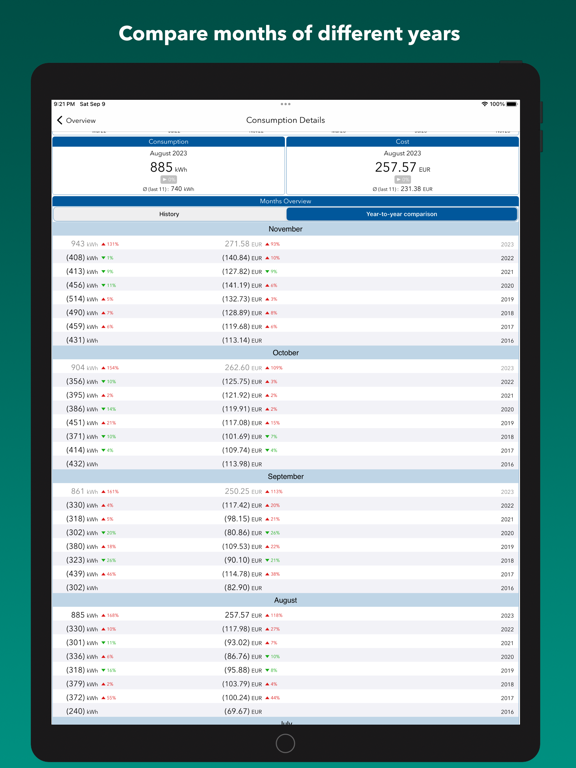The width and height of the screenshot is (576, 768).
Task: Tap the November section header
Action: click(286, 229)
